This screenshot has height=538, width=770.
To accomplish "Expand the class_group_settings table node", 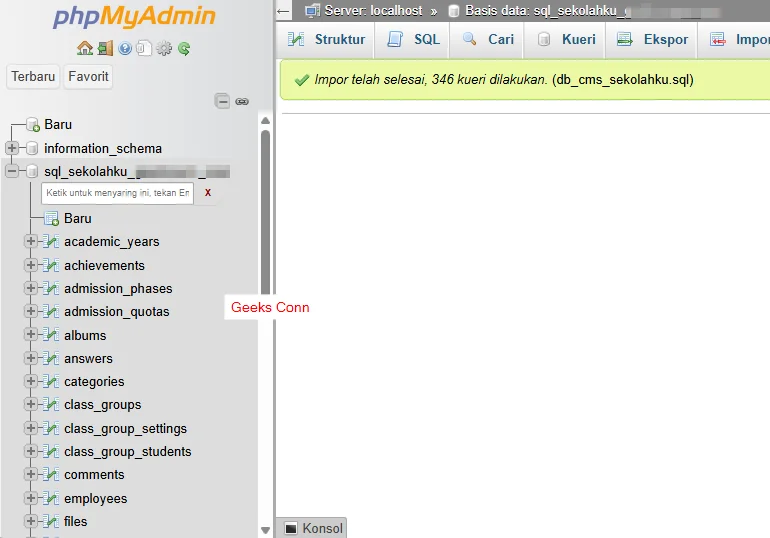I will (x=30, y=428).
